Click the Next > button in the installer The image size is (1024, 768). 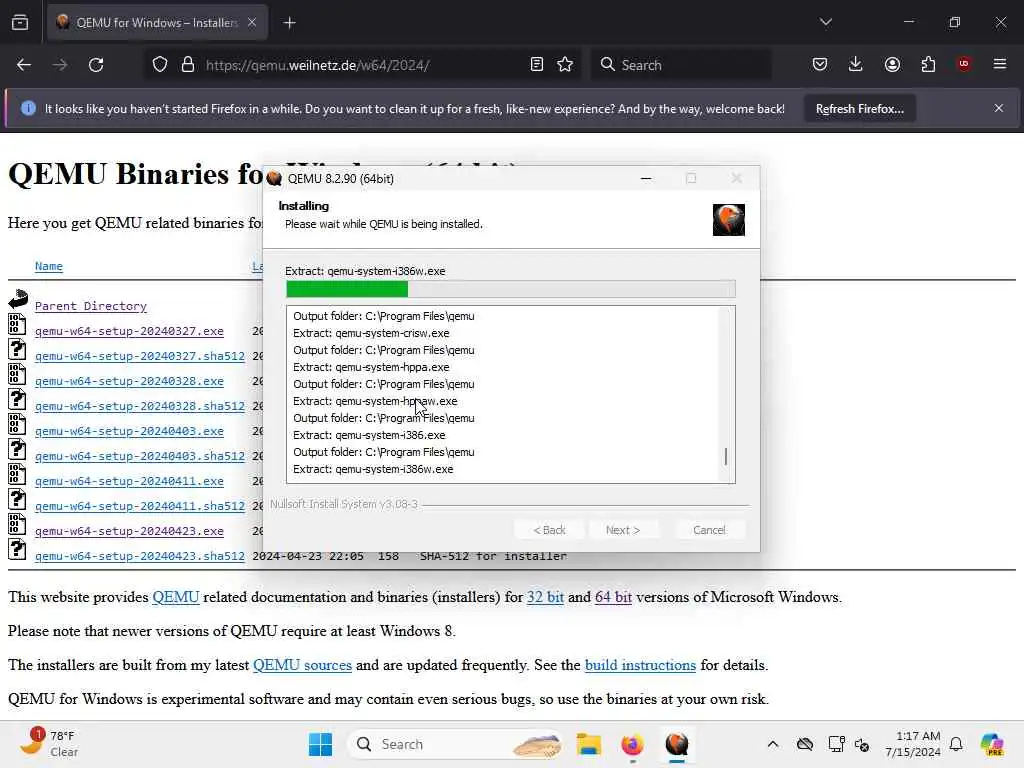[623, 530]
